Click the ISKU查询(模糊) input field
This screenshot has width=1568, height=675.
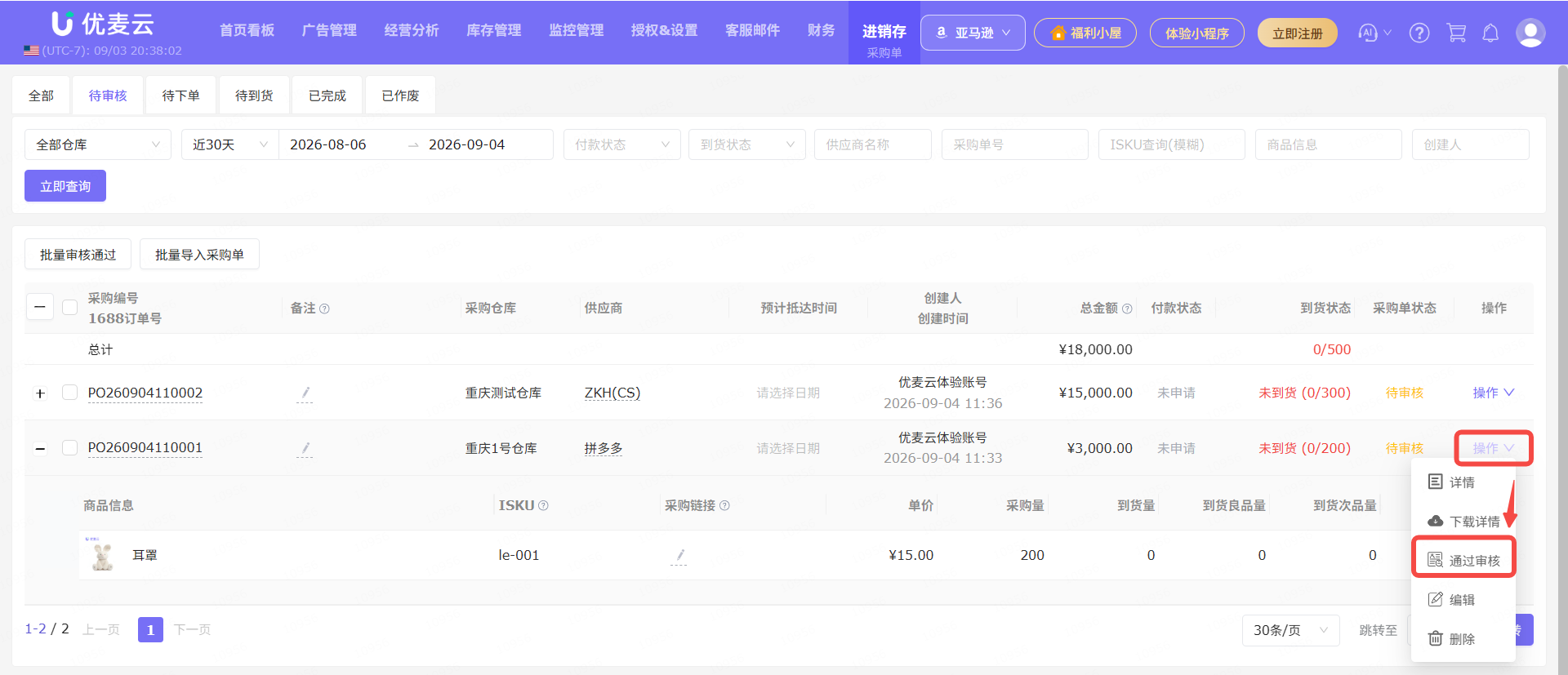[1171, 144]
